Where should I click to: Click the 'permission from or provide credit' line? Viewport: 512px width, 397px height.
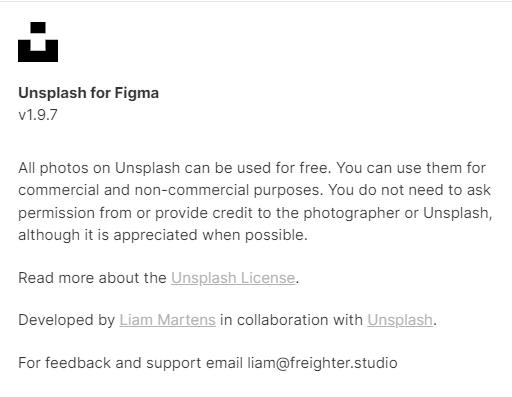(135, 213)
